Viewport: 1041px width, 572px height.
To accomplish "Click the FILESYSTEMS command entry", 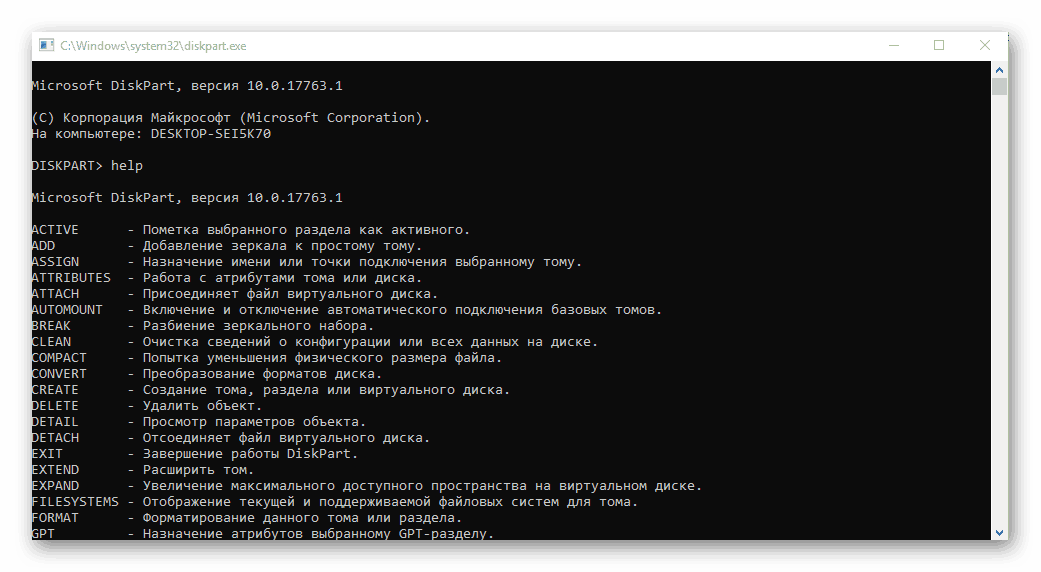I will click(x=335, y=502).
